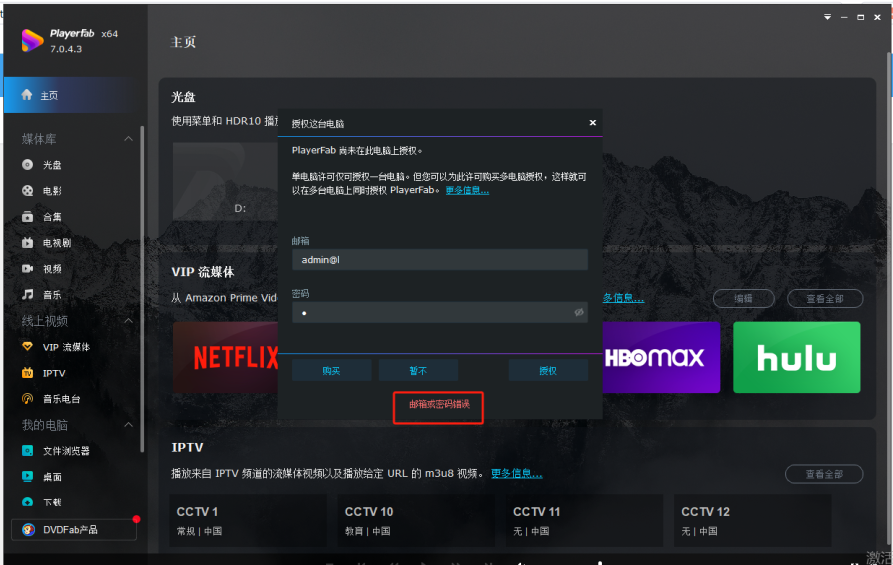The width and height of the screenshot is (893, 565).
Task: Open 更多信息 link in the dialog
Action: [x=467, y=190]
